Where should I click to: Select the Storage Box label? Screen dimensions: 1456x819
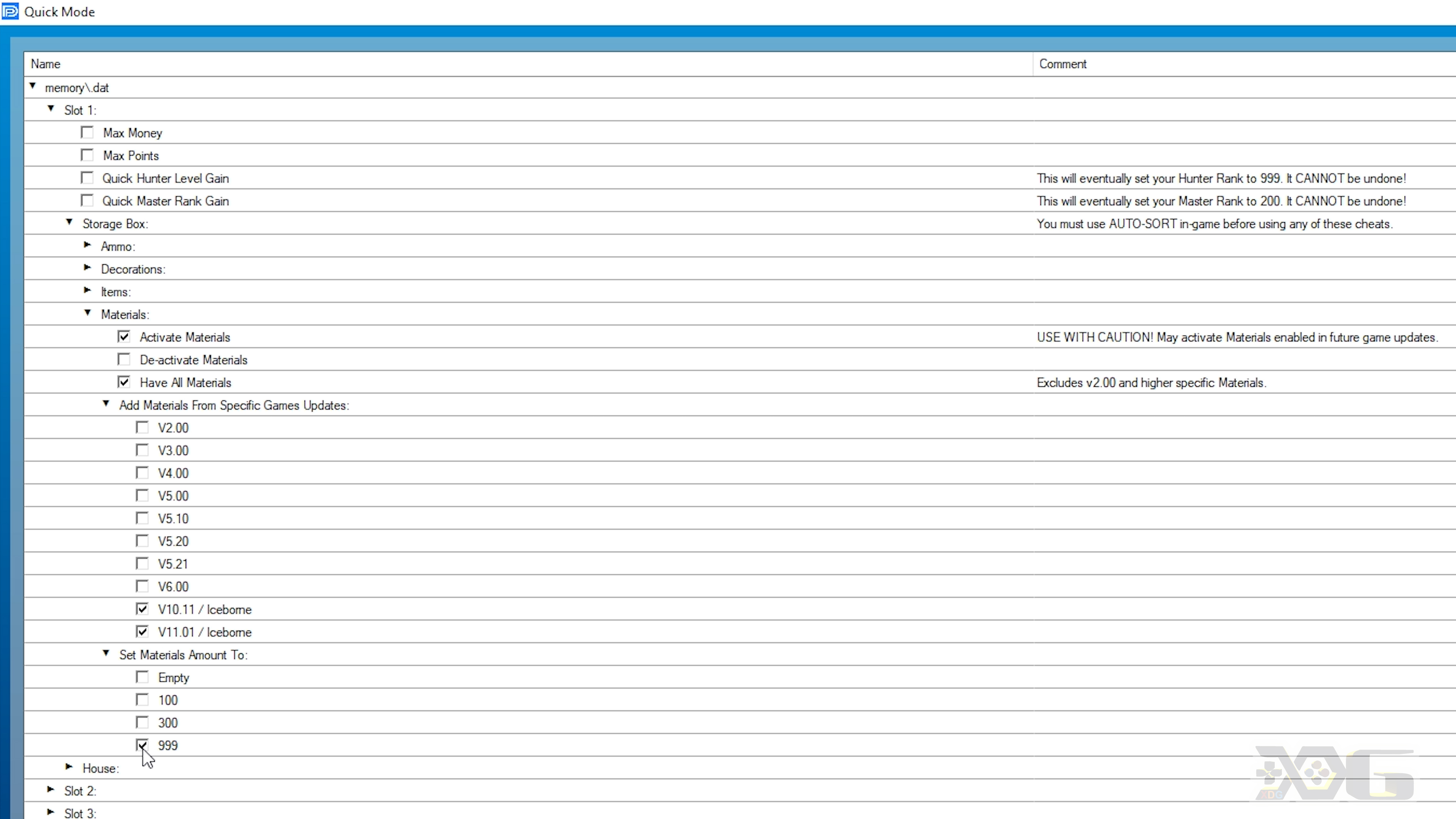coord(115,224)
